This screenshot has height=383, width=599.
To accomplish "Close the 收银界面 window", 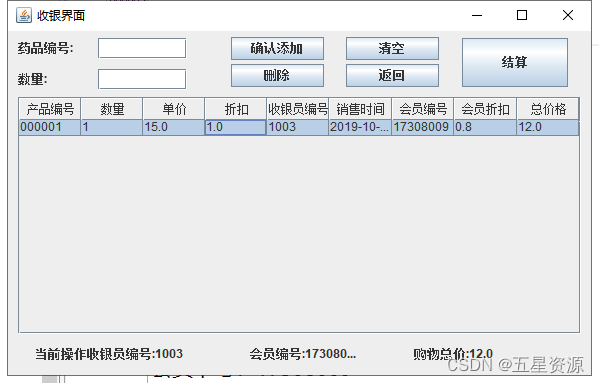I will point(568,15).
